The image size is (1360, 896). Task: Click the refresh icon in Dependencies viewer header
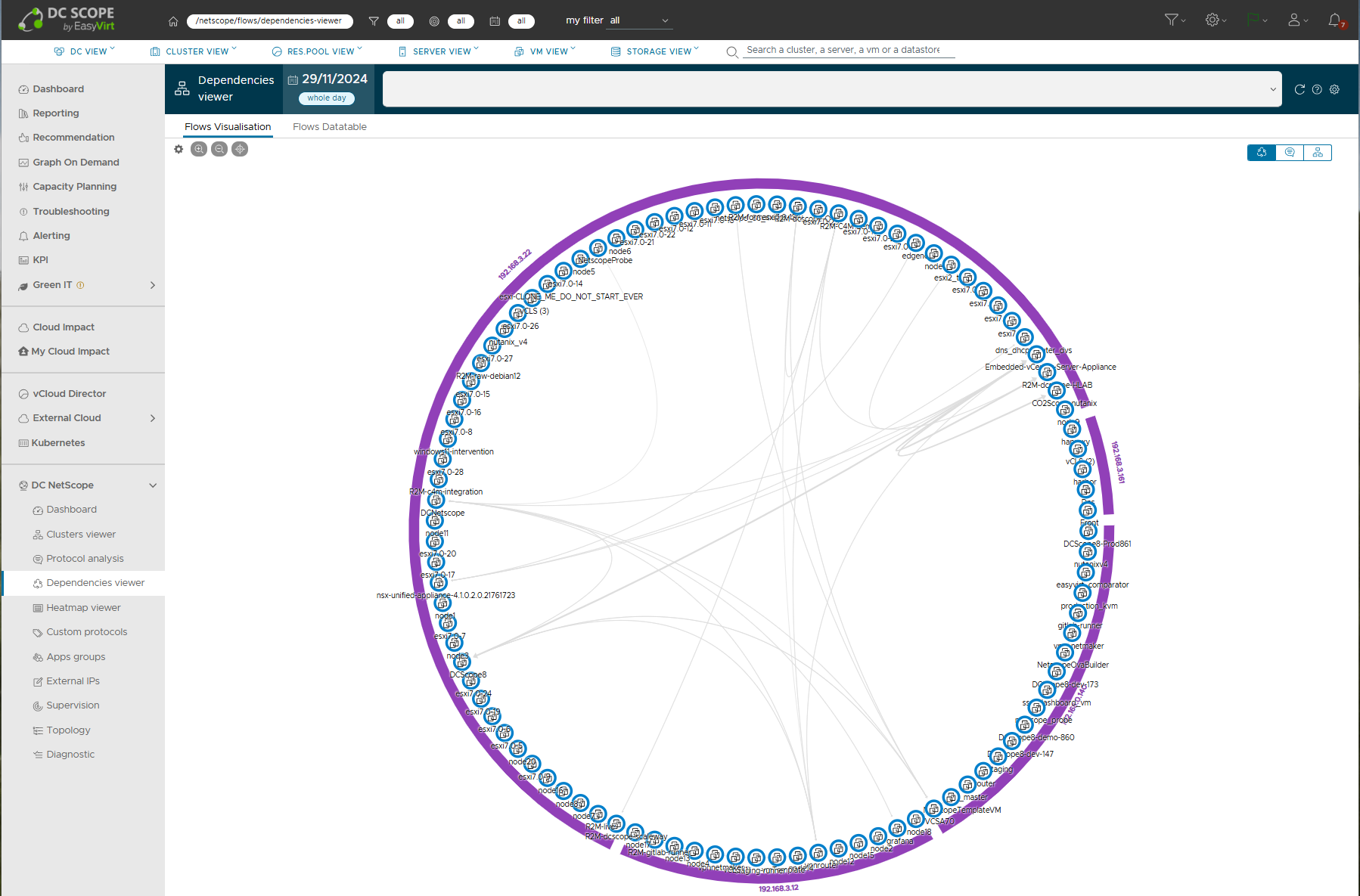point(1299,89)
